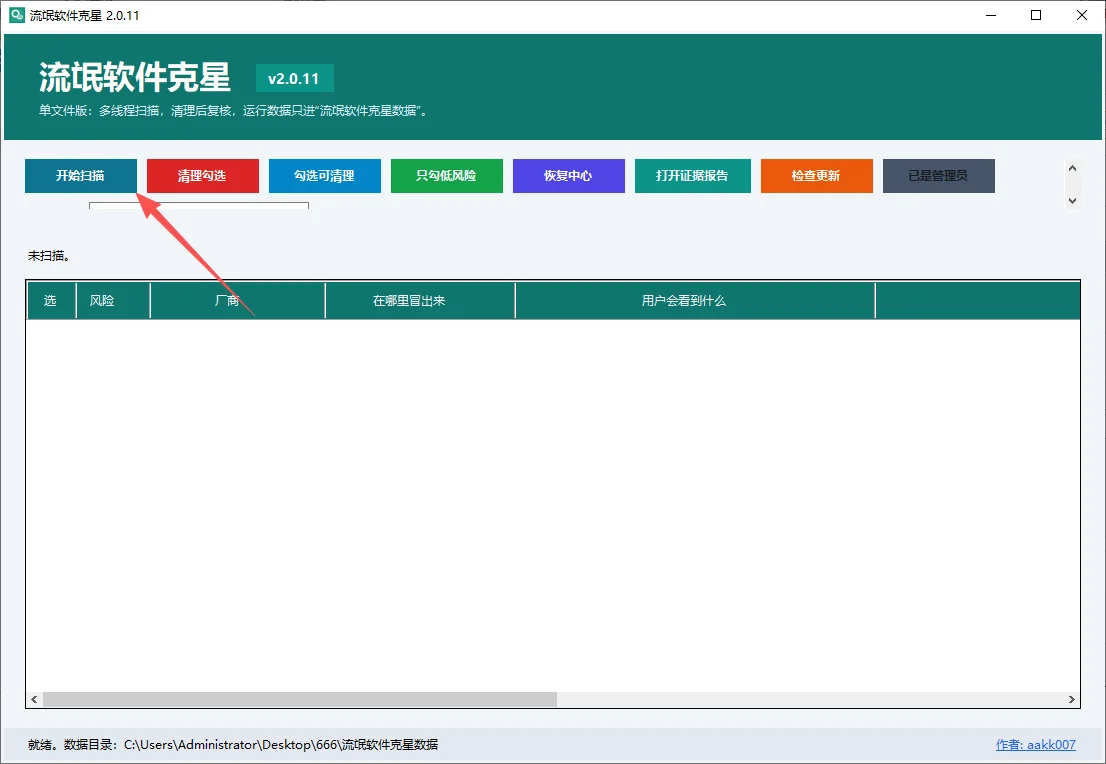Open the 恢复中心 recovery center
Viewport: 1106px width, 764px height.
click(x=569, y=176)
